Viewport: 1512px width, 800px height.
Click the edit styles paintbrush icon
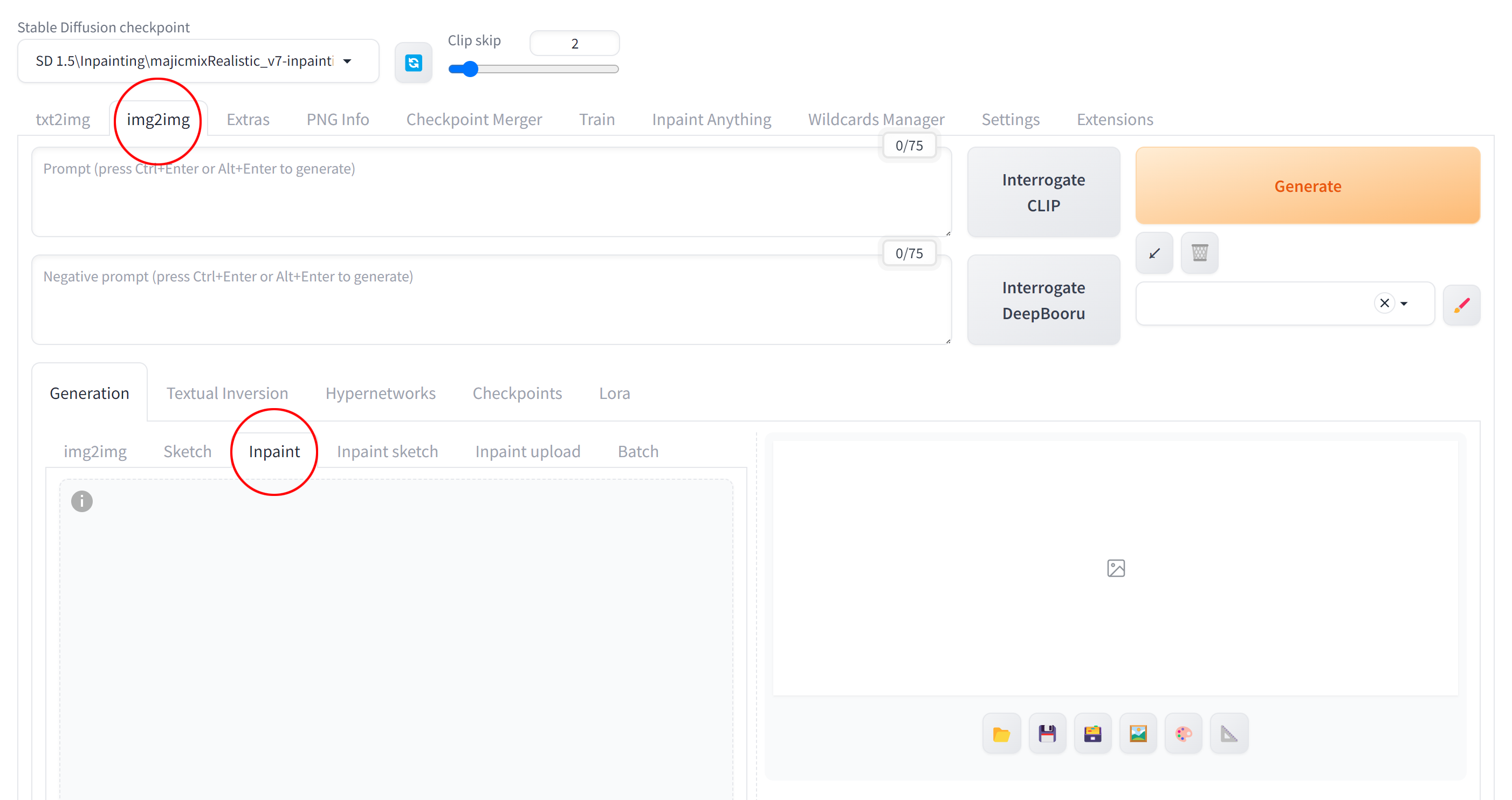click(x=1461, y=304)
